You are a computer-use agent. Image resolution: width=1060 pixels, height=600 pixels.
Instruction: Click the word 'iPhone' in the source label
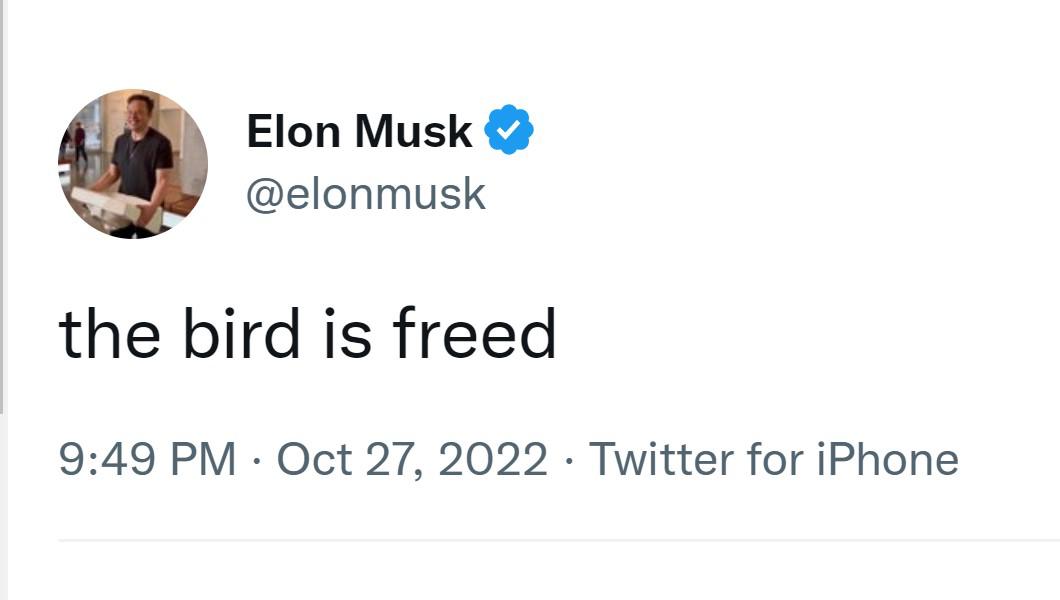point(888,459)
